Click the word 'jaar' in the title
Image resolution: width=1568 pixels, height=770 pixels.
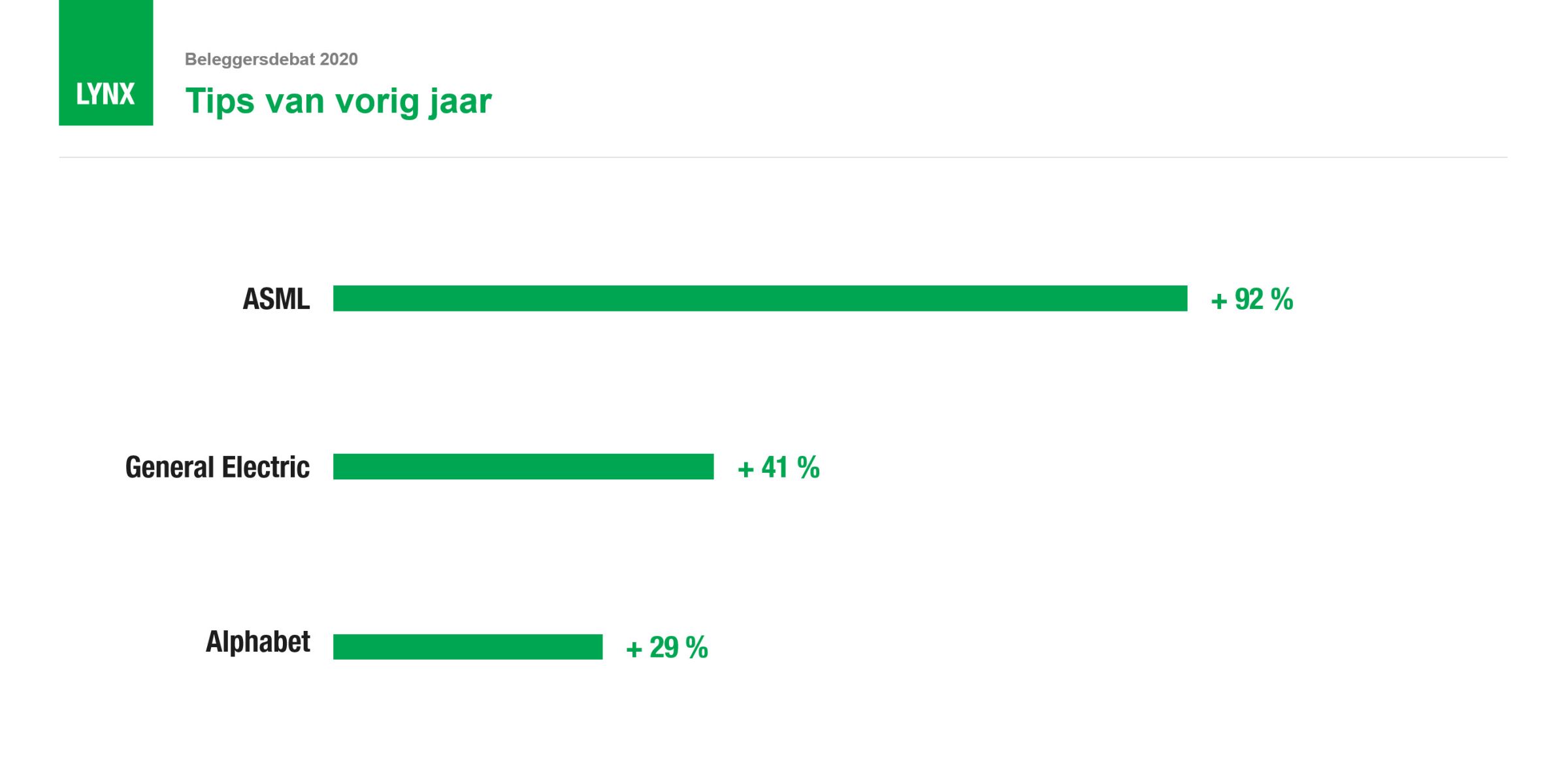point(460,102)
